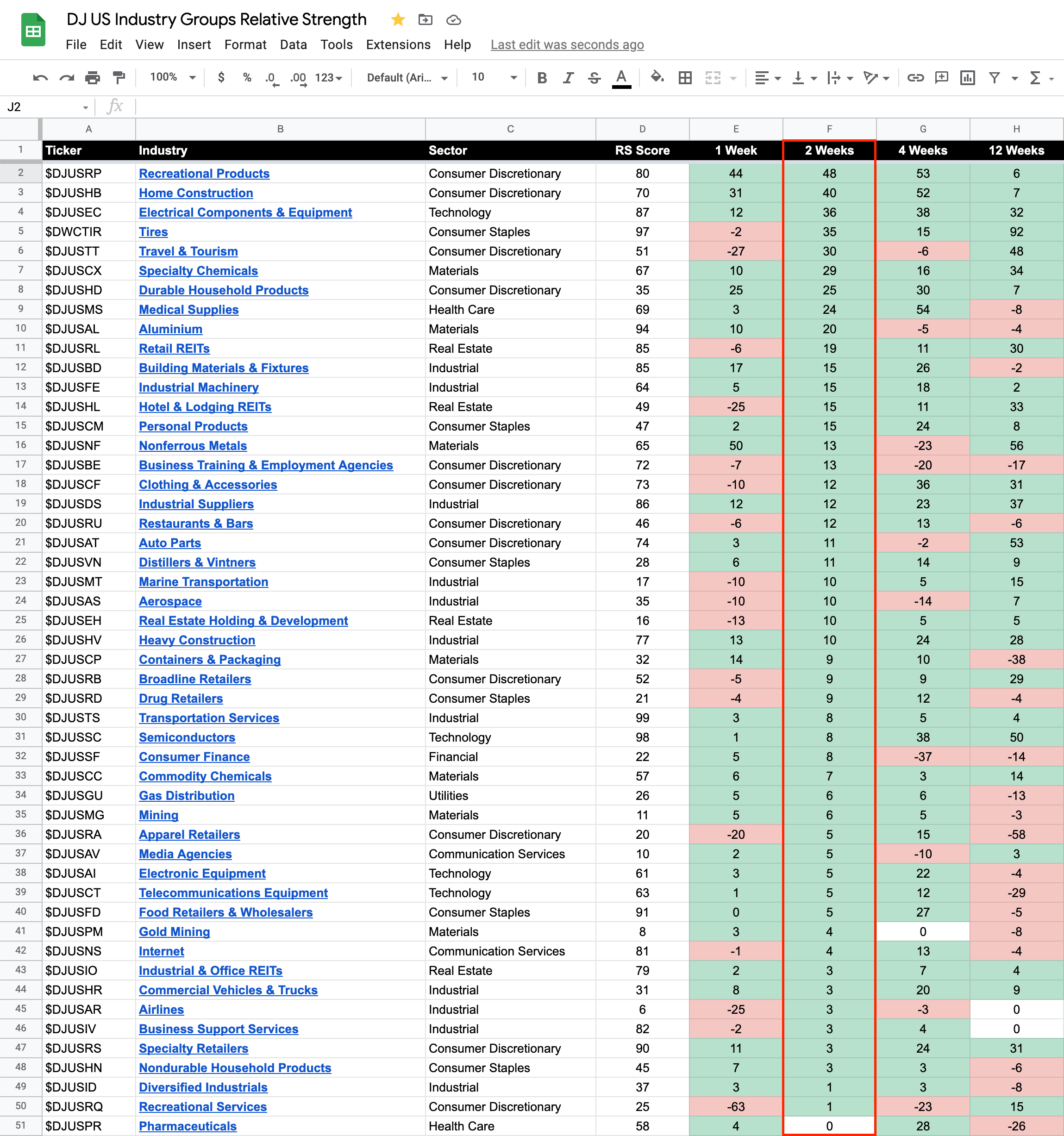Insert a chart via toolbar icon
This screenshot has height=1136, width=1064.
click(x=967, y=78)
